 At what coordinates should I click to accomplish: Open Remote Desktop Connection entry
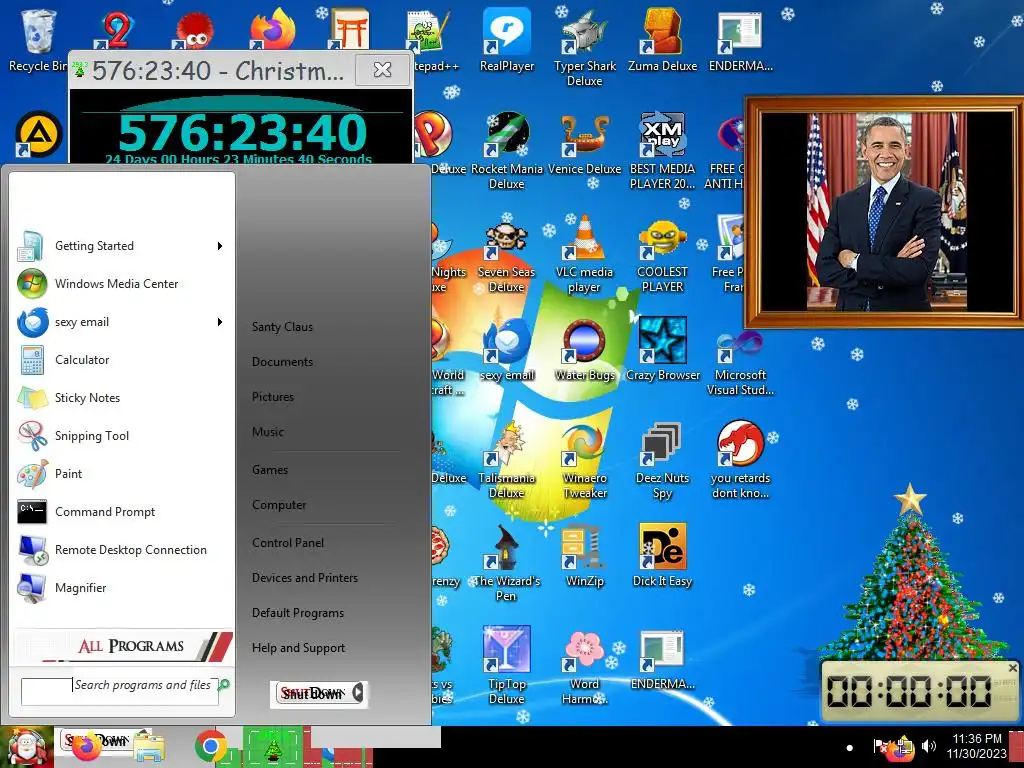point(121,550)
